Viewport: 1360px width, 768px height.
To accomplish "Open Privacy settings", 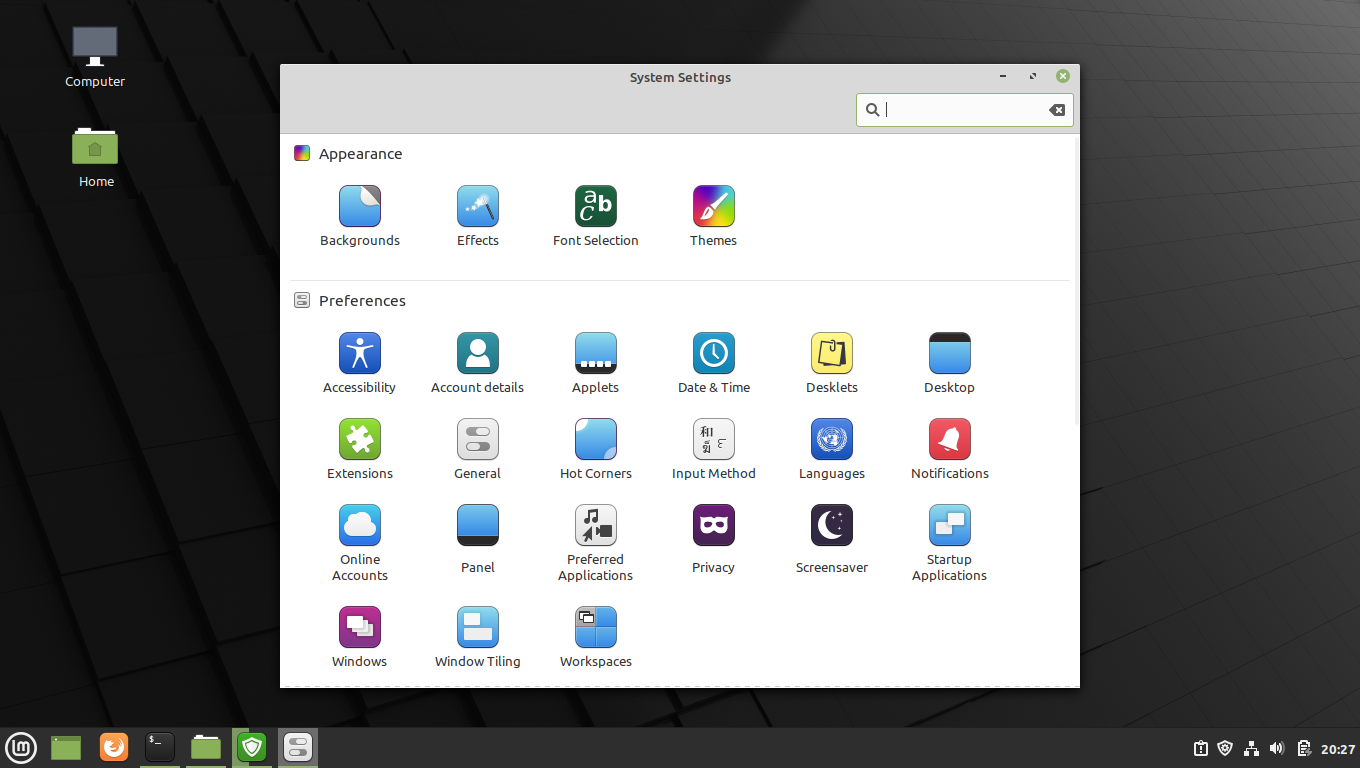I will pyautogui.click(x=714, y=539).
